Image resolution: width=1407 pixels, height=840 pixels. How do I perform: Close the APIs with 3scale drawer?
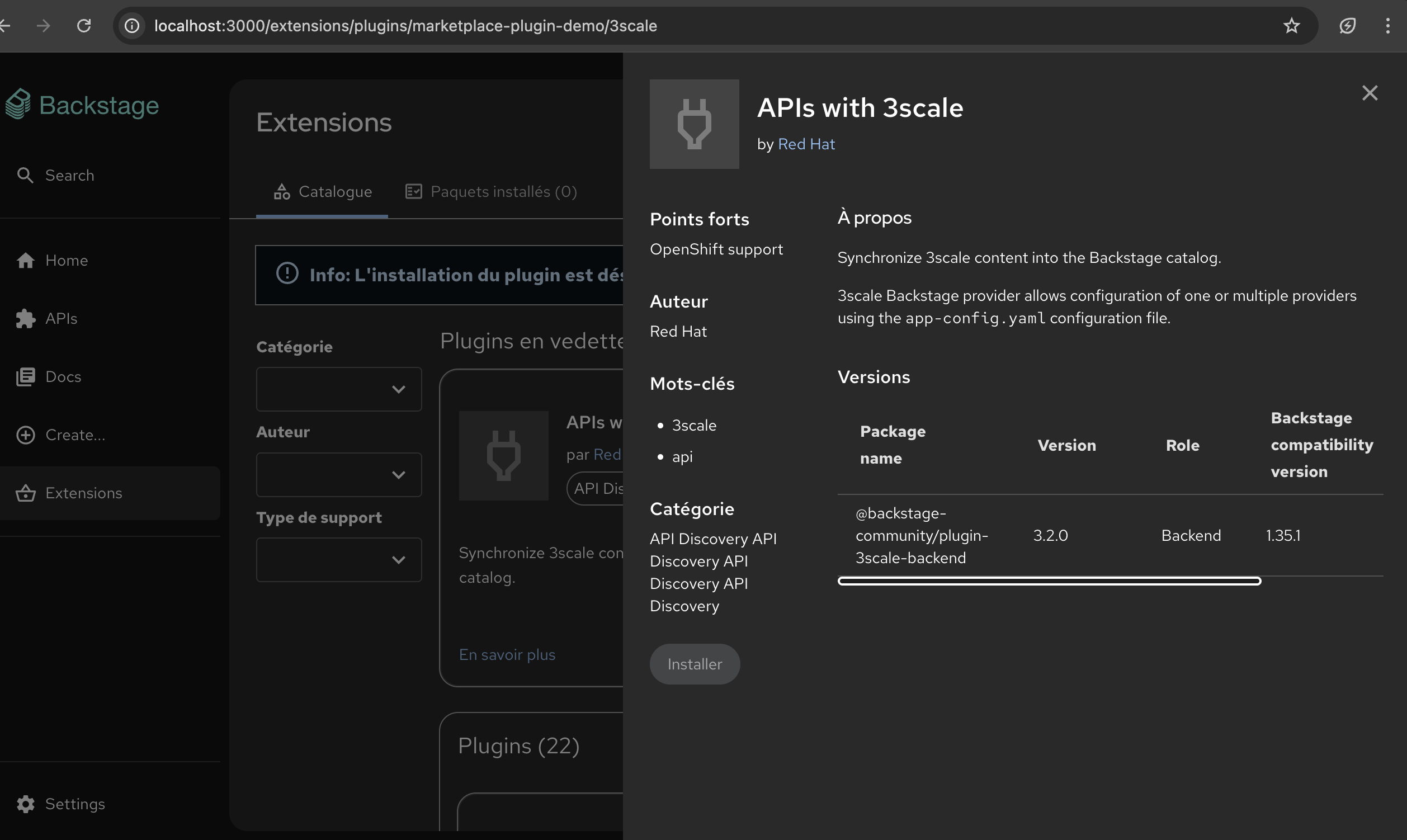[1370, 93]
